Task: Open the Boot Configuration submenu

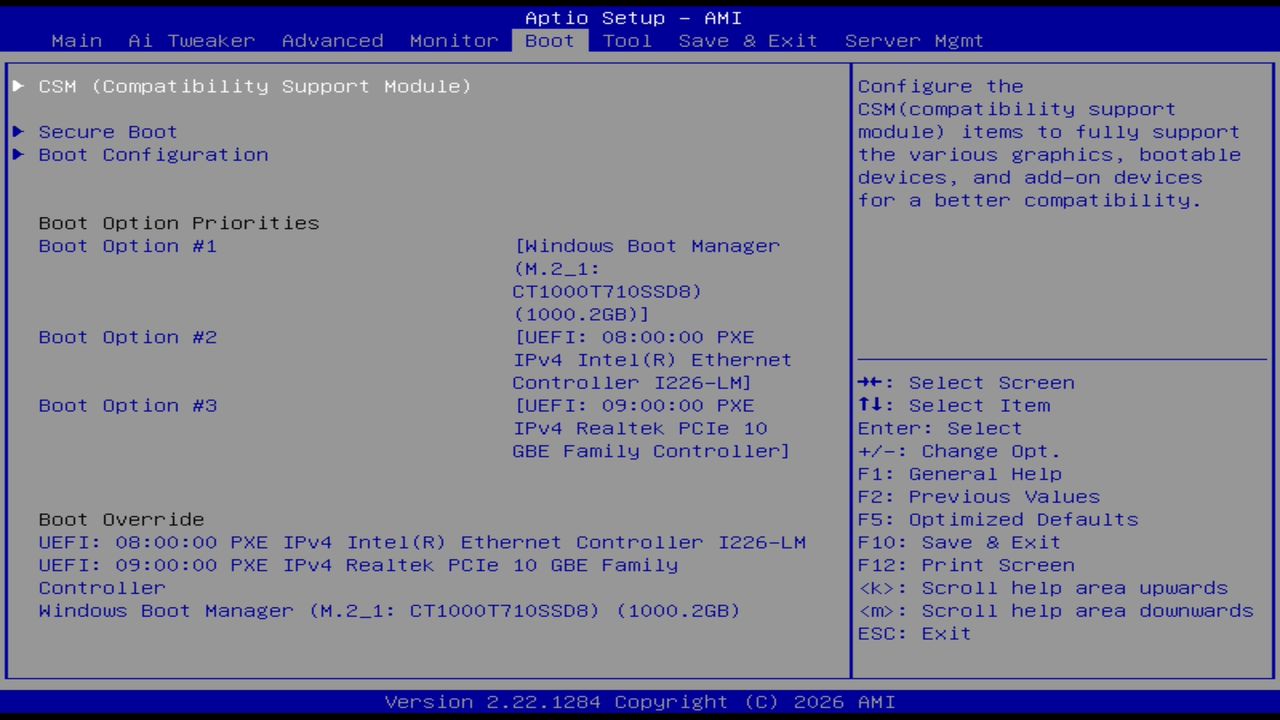Action: [x=153, y=155]
